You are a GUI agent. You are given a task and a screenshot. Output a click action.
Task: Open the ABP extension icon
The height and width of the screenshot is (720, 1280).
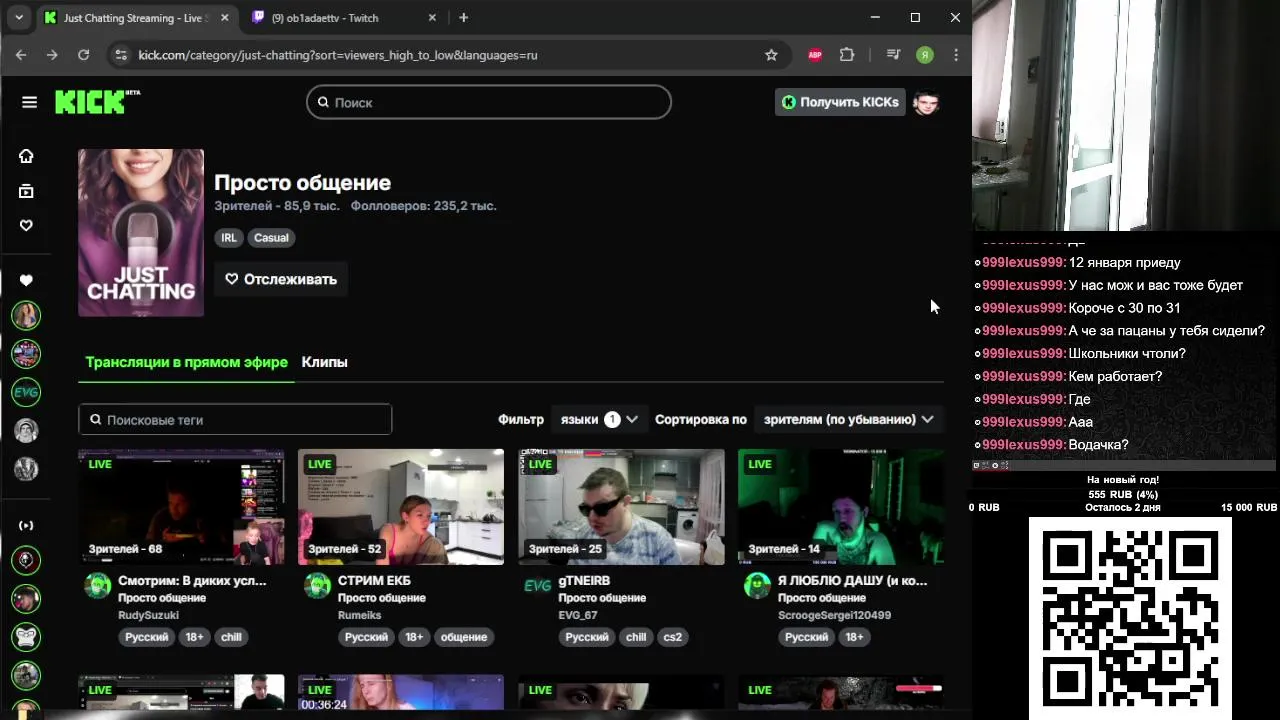point(815,55)
